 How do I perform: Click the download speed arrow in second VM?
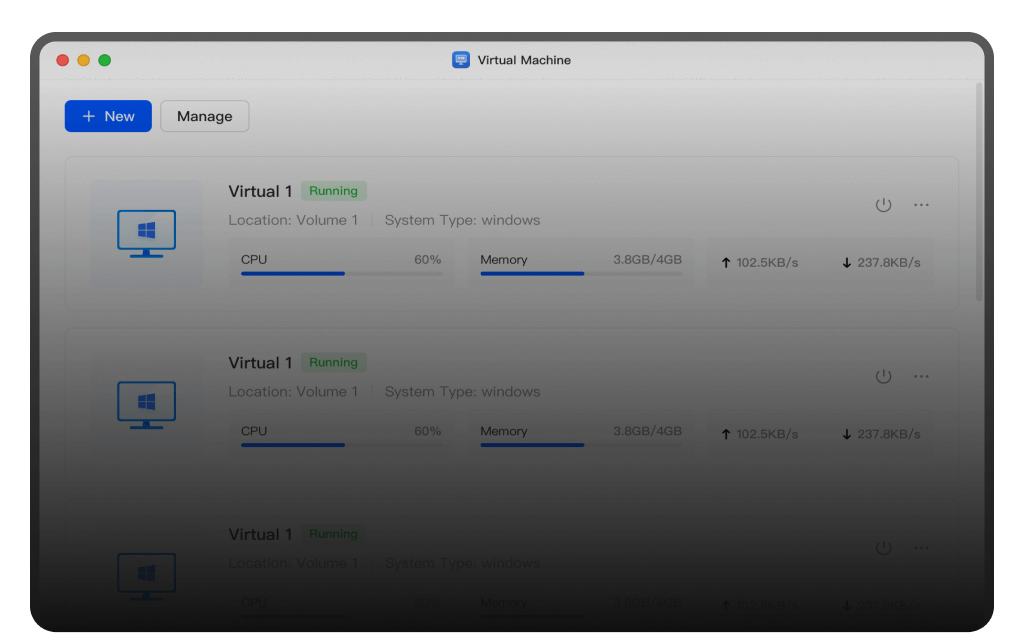(x=846, y=434)
